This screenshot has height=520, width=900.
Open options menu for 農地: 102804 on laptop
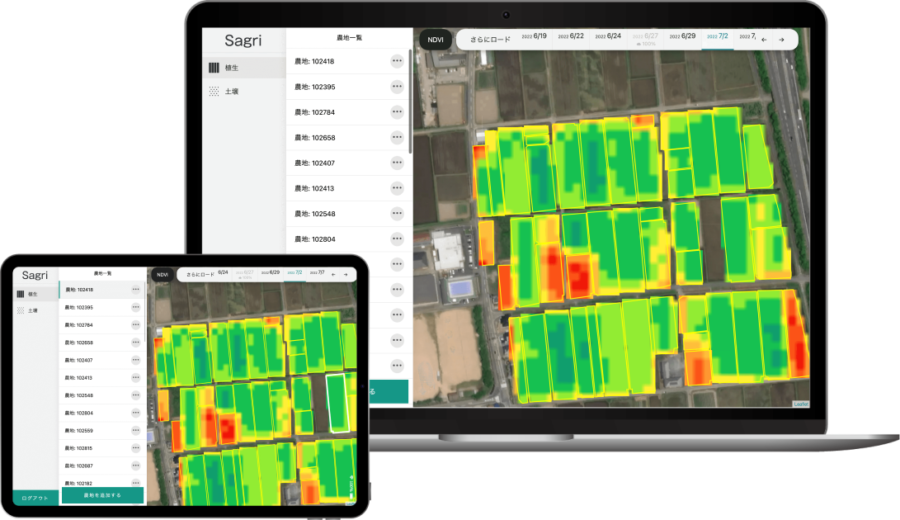pos(397,238)
